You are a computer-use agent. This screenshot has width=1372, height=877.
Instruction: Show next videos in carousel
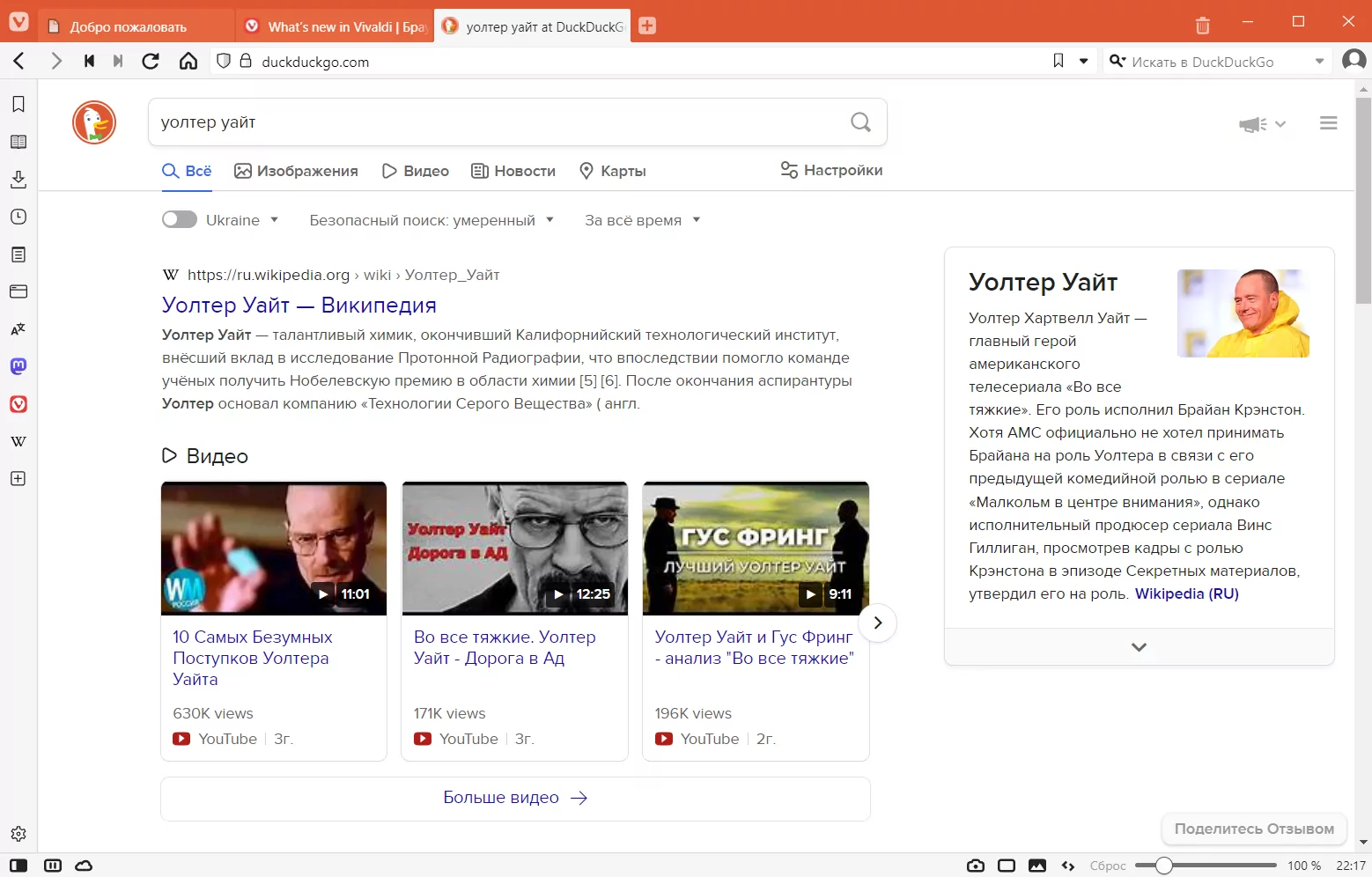[877, 623]
